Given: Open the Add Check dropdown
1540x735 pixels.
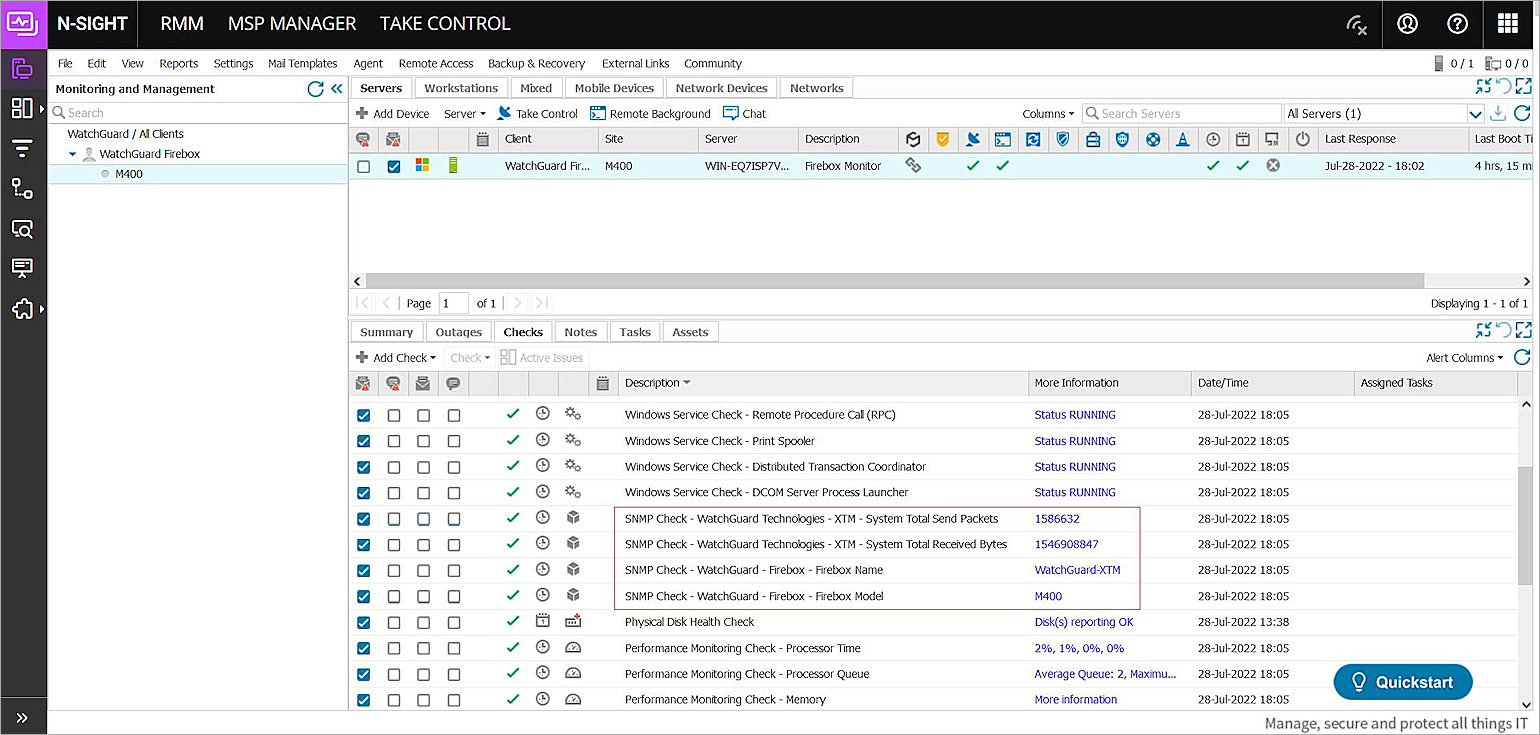Looking at the screenshot, I should (397, 358).
